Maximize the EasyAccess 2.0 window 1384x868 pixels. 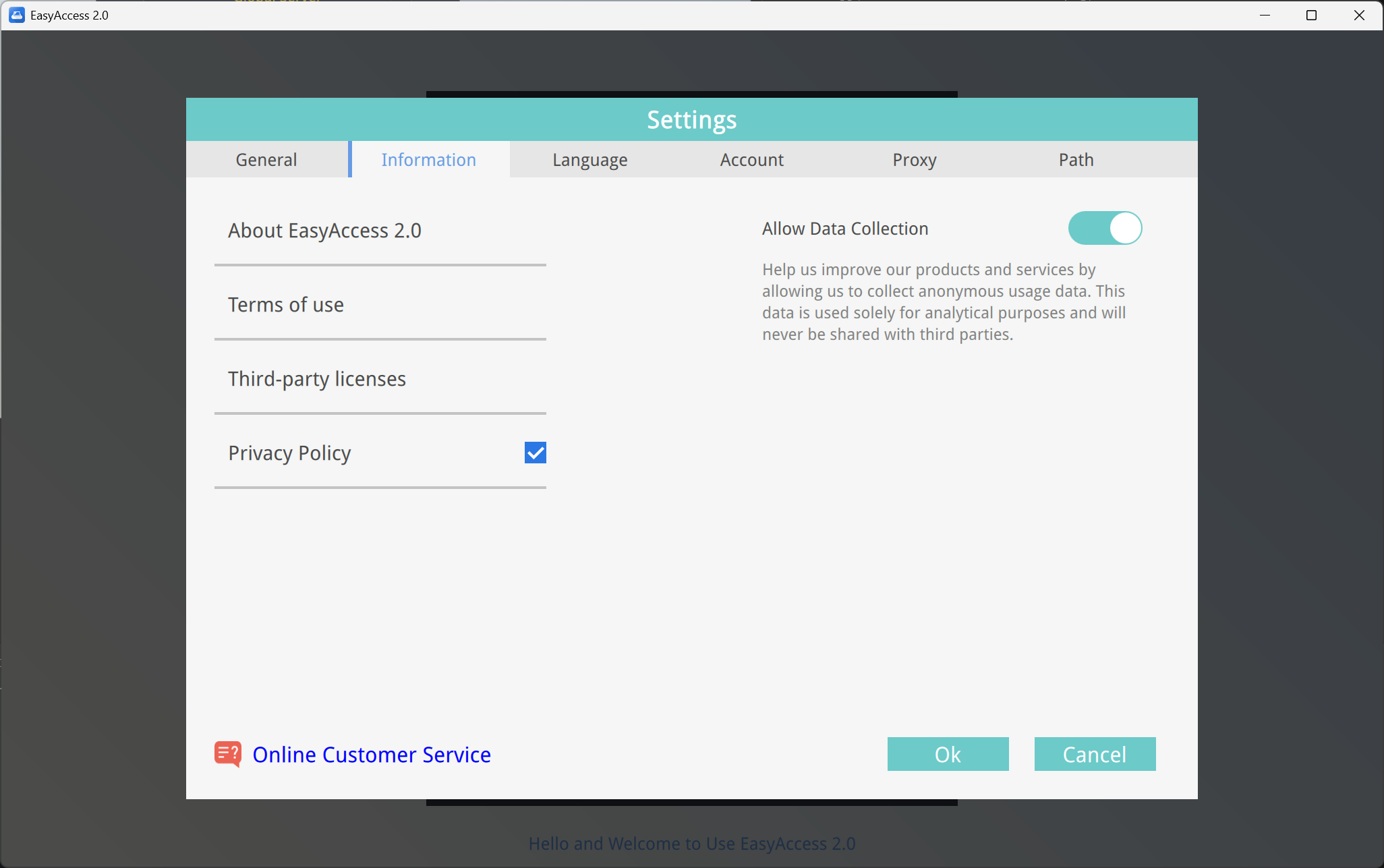pos(1312,15)
